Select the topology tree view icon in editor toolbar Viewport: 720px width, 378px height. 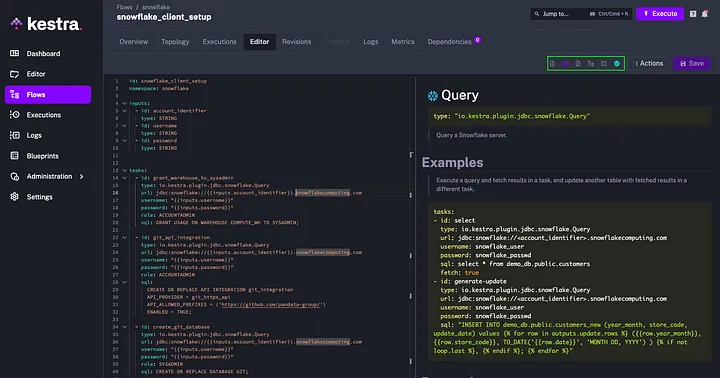(x=591, y=63)
